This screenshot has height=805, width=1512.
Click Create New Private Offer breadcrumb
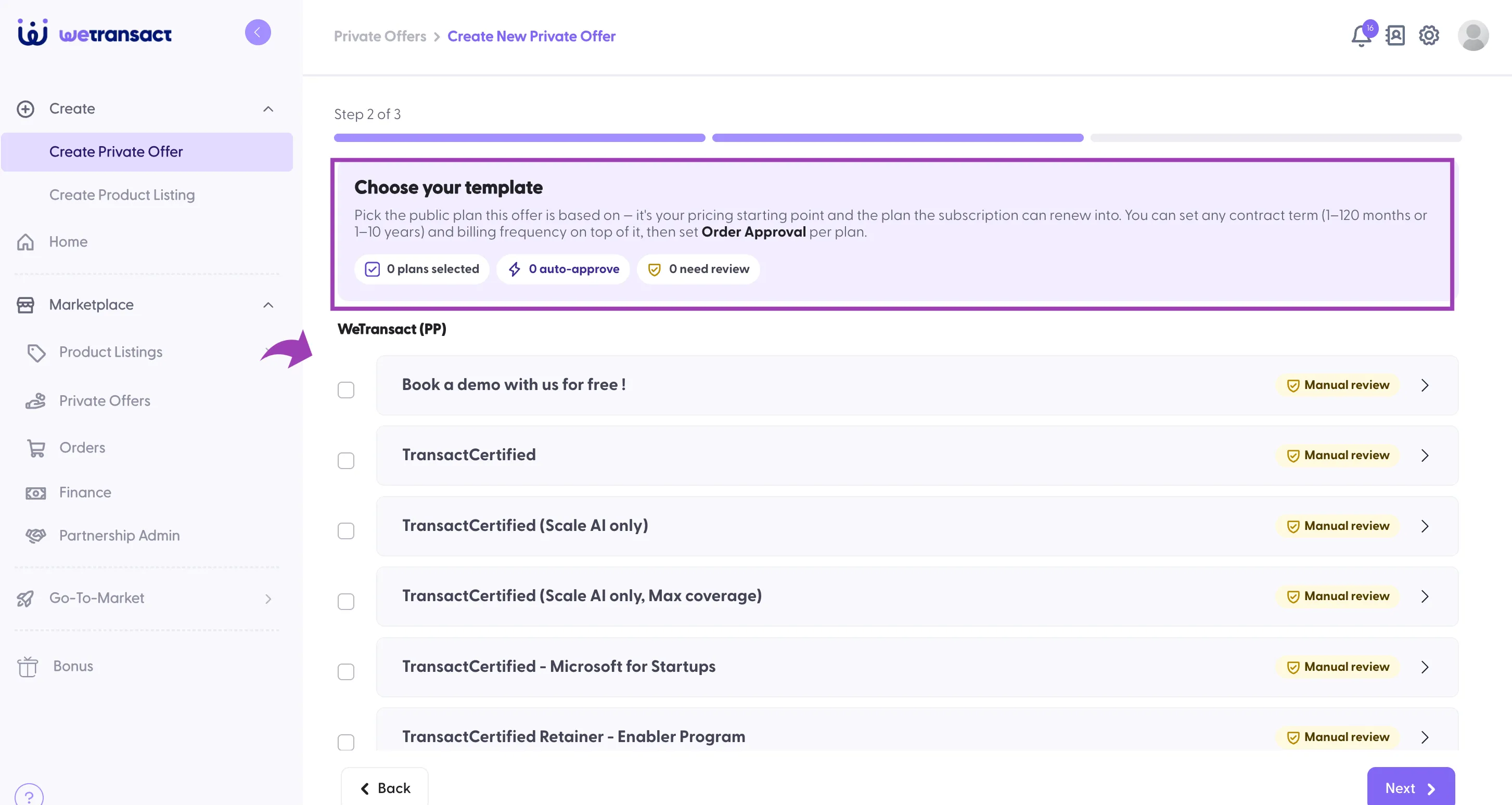[531, 36]
